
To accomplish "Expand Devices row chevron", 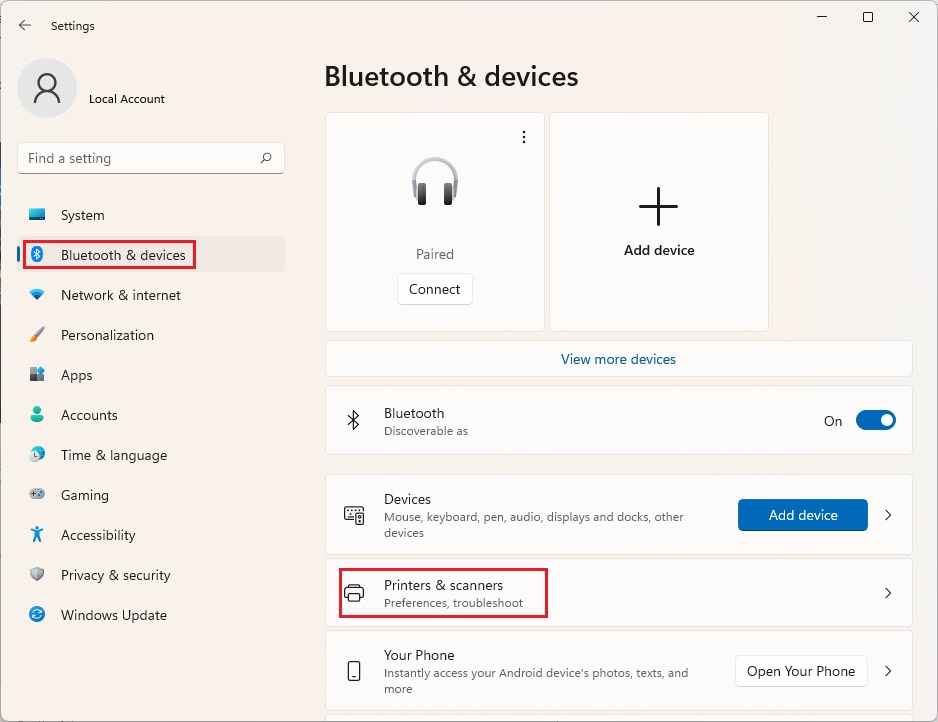I will (888, 515).
